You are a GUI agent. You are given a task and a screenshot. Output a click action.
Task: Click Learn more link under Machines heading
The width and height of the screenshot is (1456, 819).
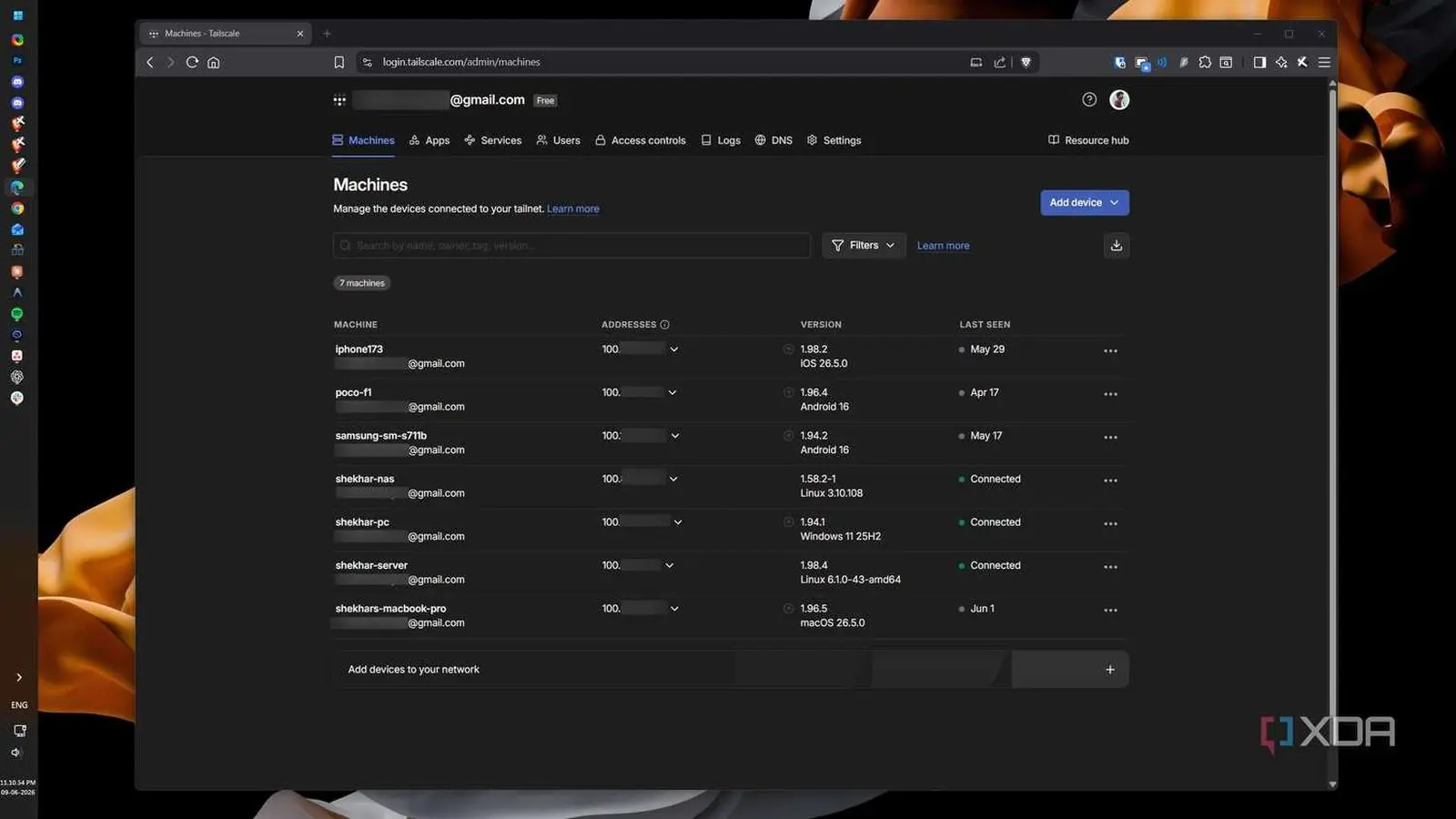coord(573,209)
